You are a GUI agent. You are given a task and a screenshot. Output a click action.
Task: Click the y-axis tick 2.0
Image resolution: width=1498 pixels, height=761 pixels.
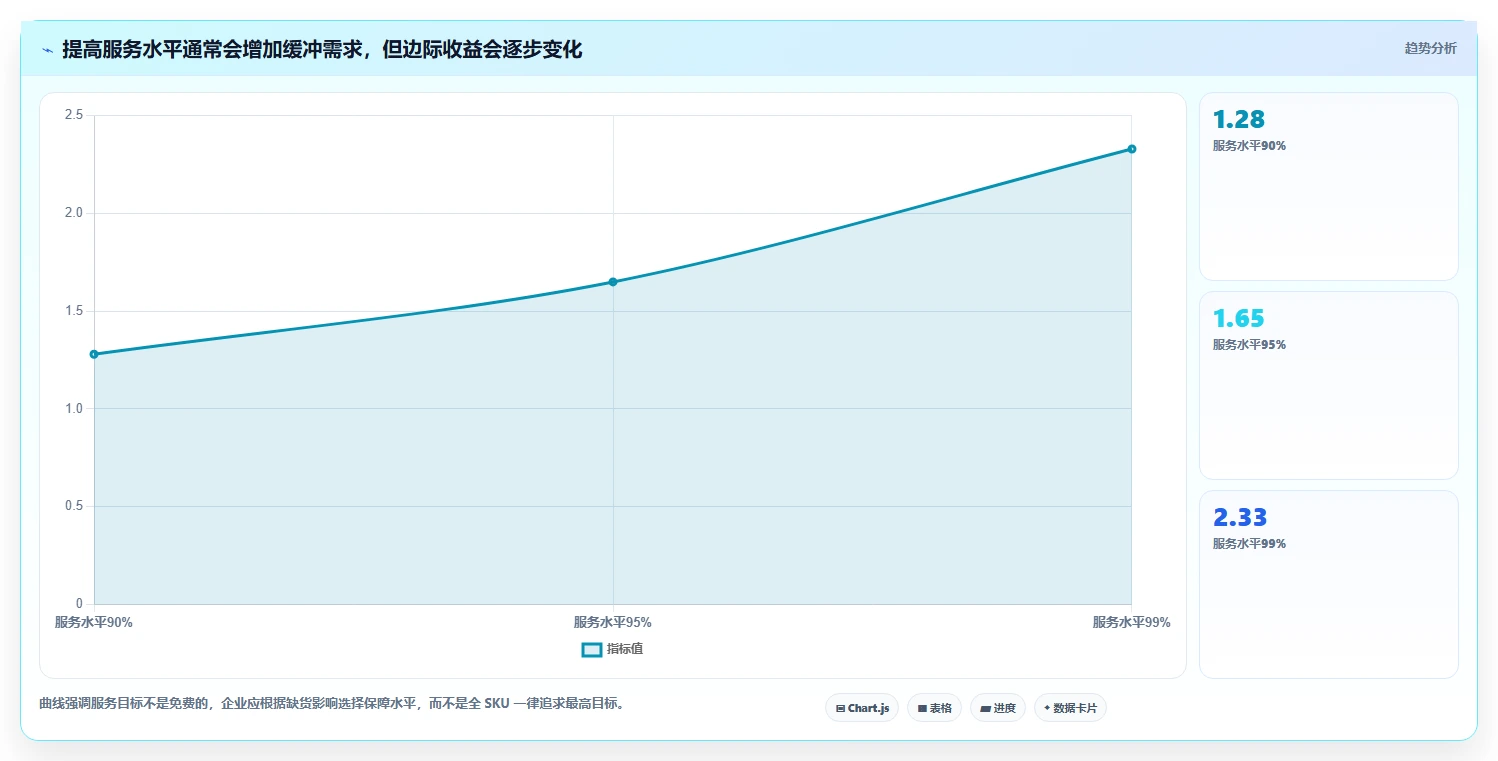click(x=73, y=213)
